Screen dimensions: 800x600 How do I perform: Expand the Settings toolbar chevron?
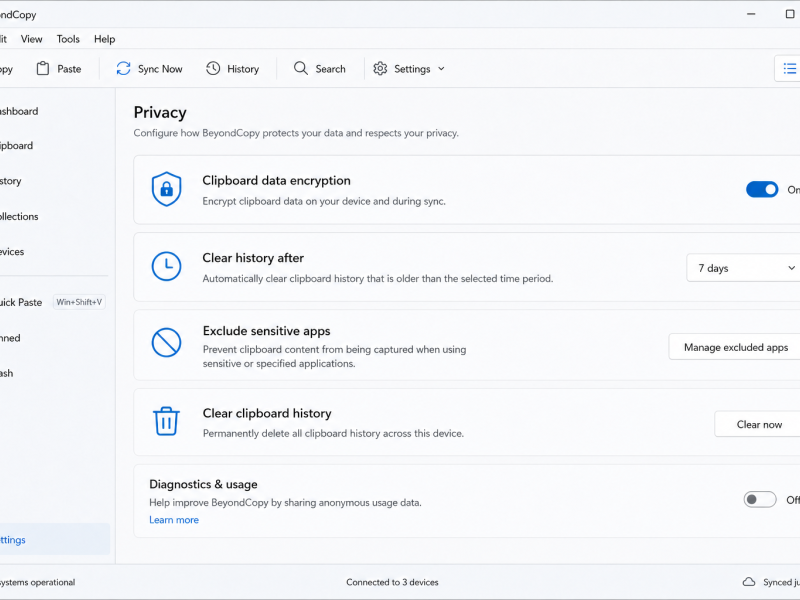[x=441, y=68]
